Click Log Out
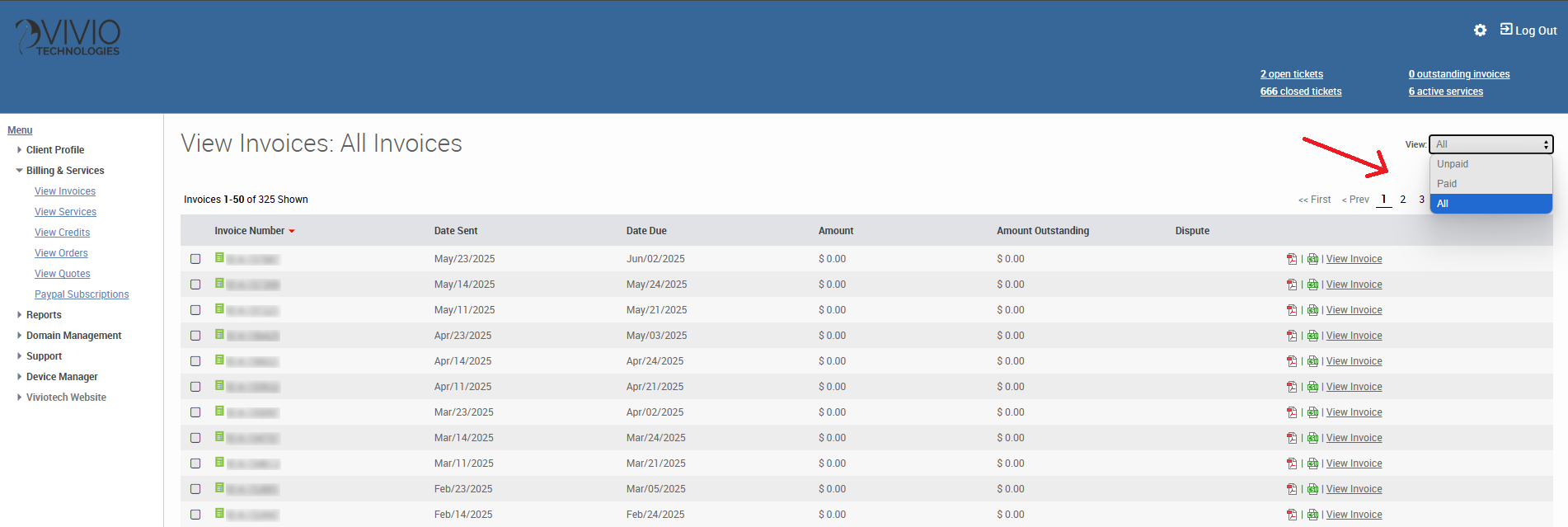 pyautogui.click(x=1528, y=31)
